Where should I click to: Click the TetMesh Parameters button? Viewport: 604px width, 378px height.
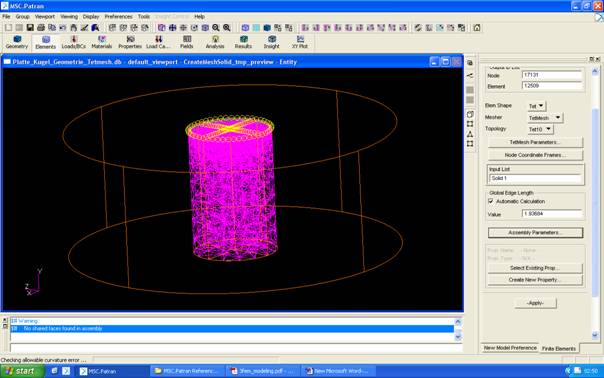click(x=535, y=142)
